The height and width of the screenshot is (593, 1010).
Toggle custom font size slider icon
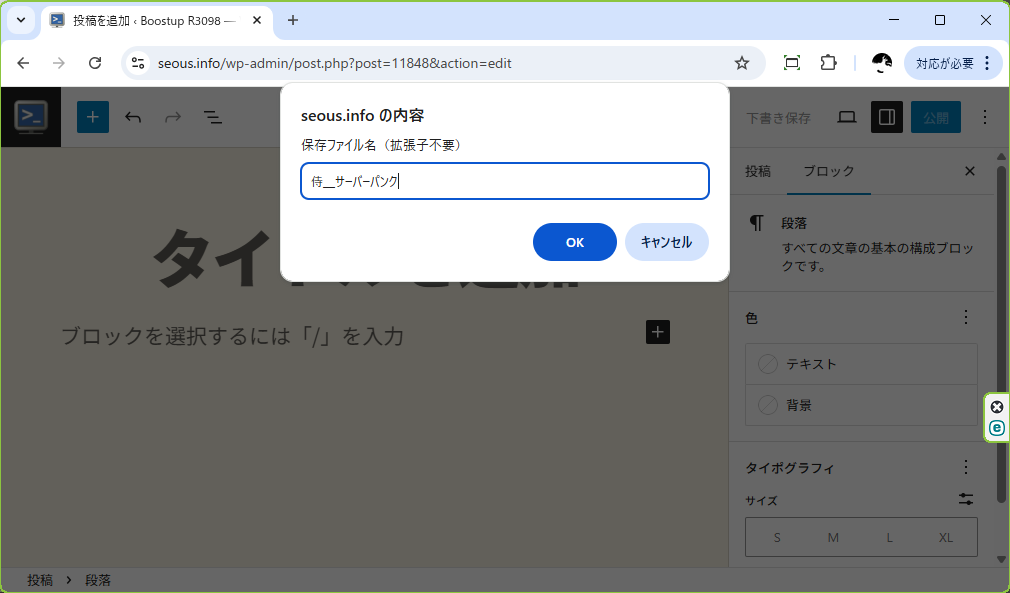[966, 499]
